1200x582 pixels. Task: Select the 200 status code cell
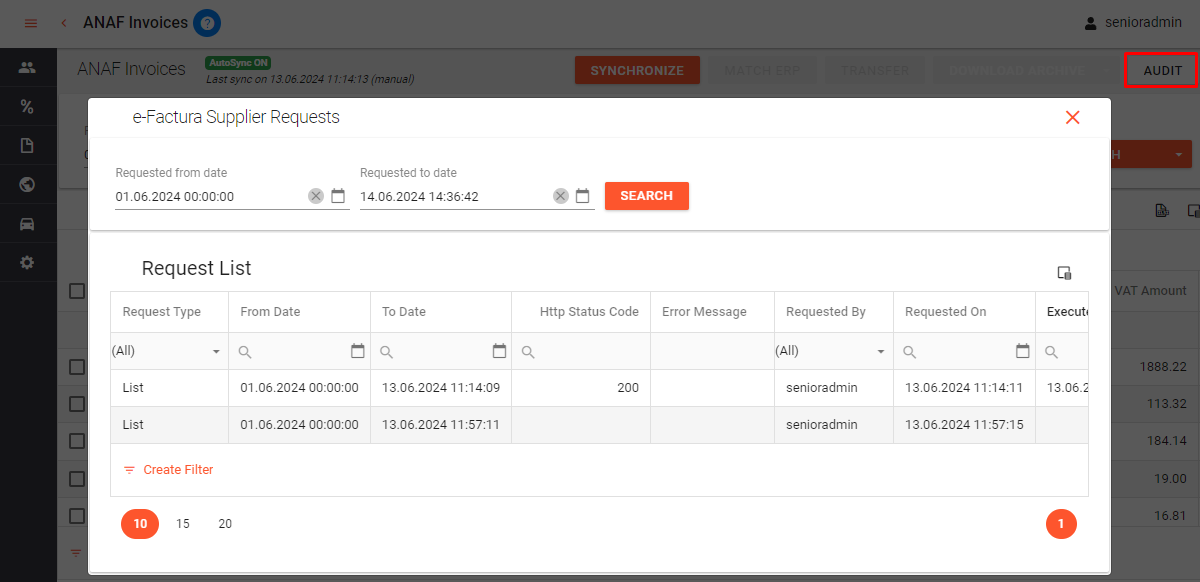pos(581,388)
